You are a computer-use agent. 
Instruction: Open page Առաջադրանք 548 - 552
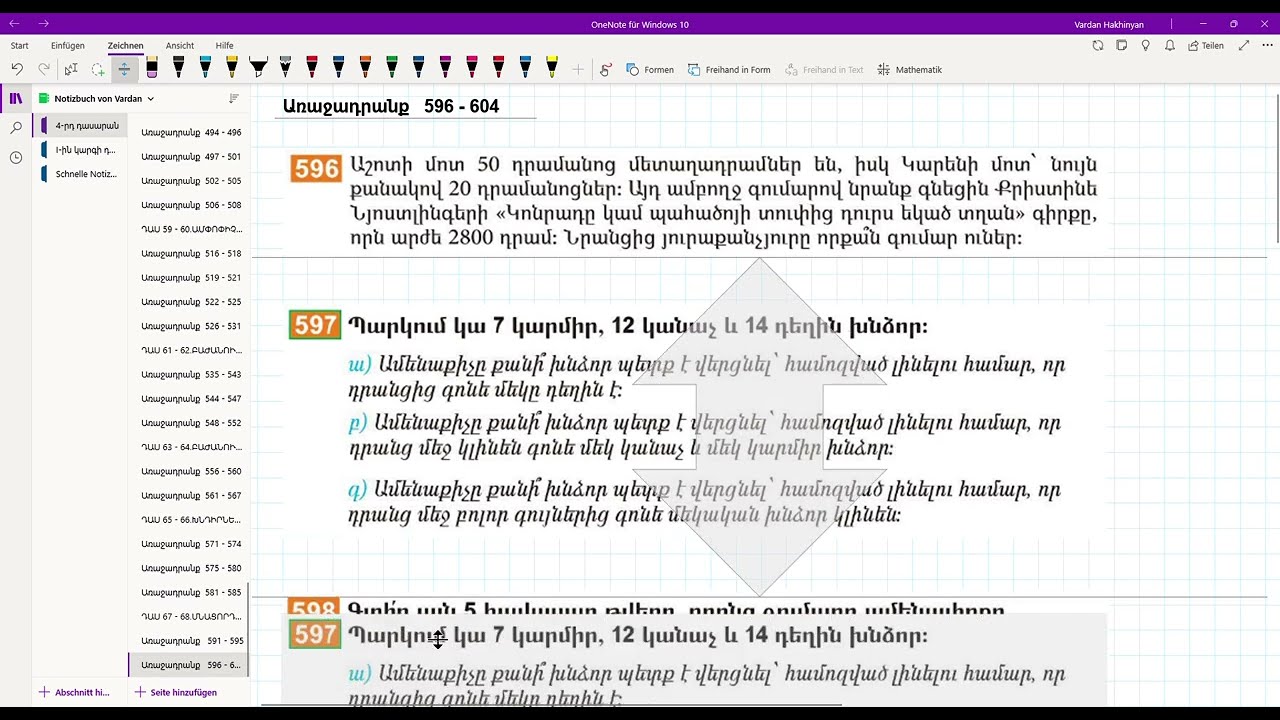(189, 423)
